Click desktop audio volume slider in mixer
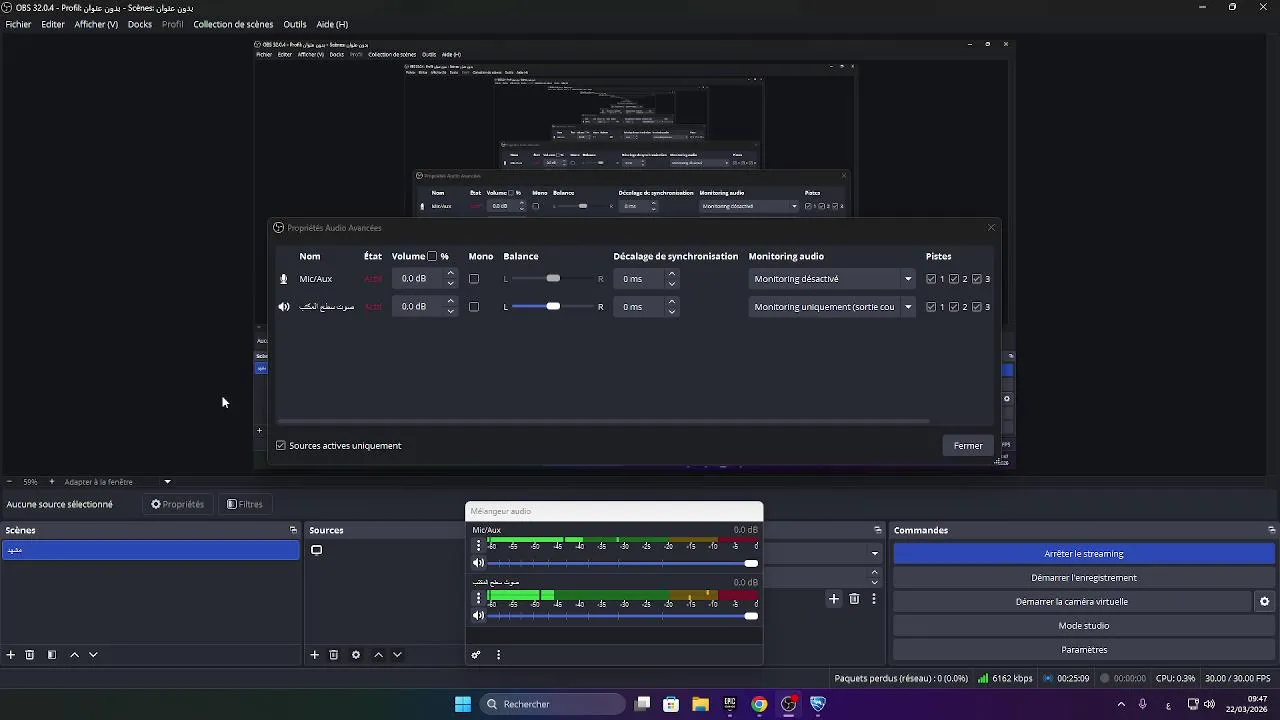The image size is (1280, 720). (623, 615)
